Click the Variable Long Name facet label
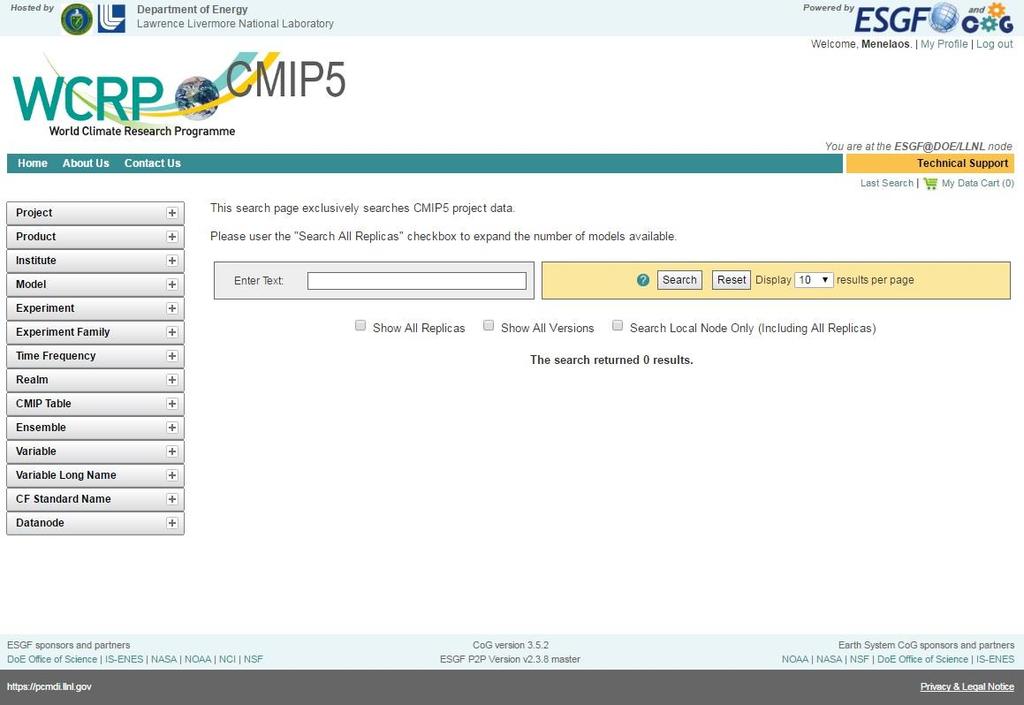Viewport: 1024px width, 705px height. pos(66,475)
